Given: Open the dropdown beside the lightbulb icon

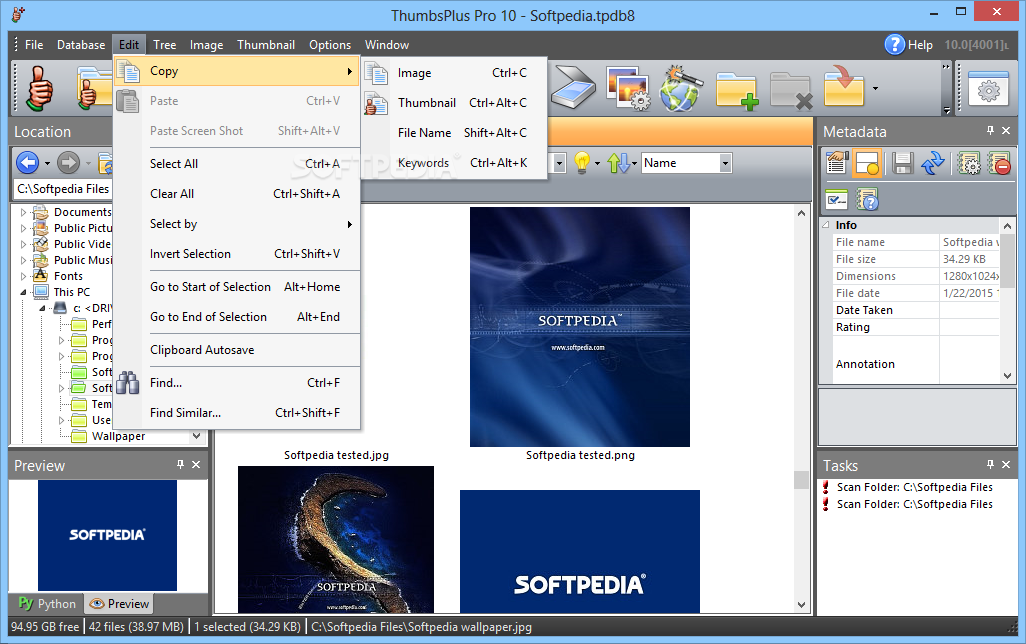Looking at the screenshot, I should 597,163.
